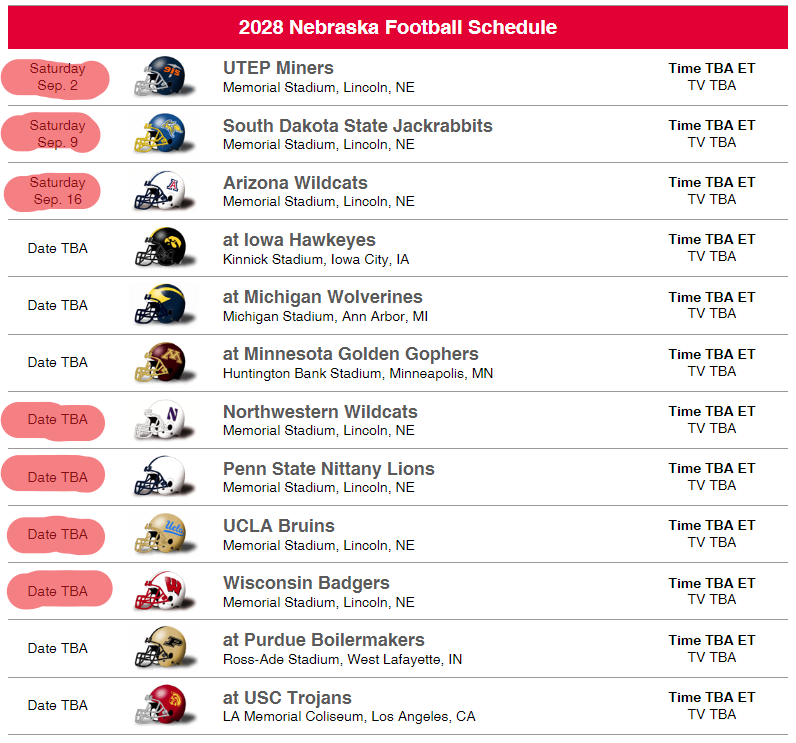Click the Wisconsin Badgers helmet icon
The image size is (796, 743).
tap(163, 591)
